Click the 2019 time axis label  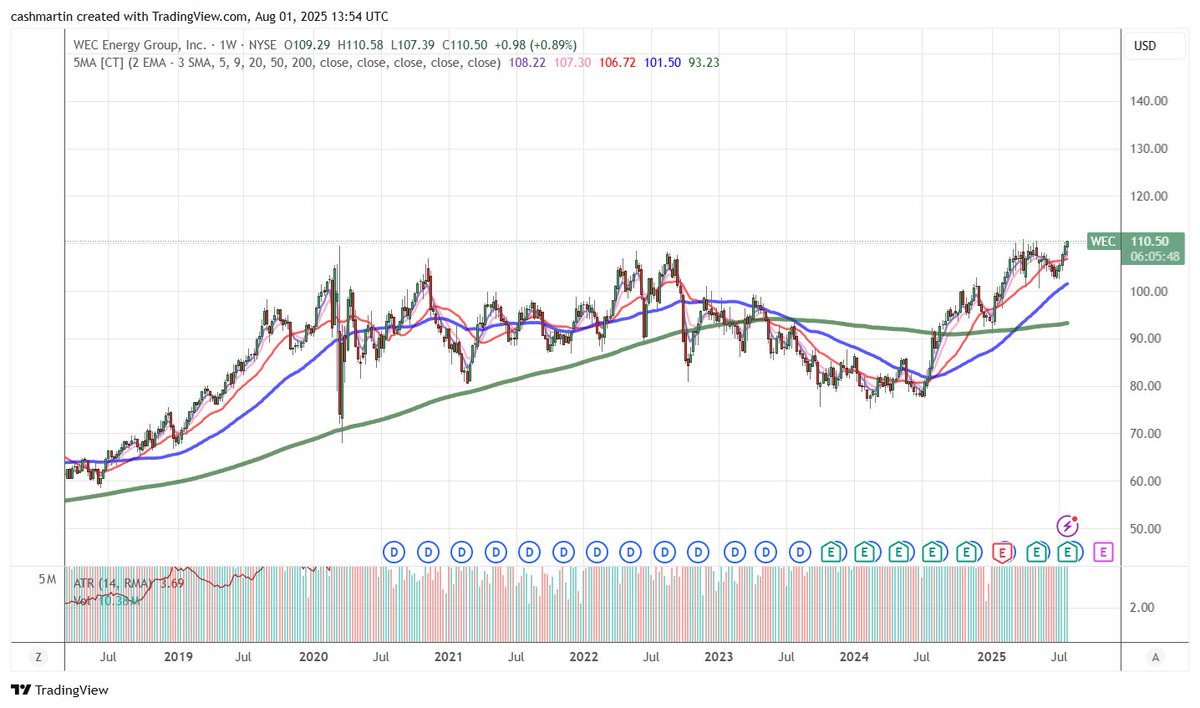tap(178, 657)
